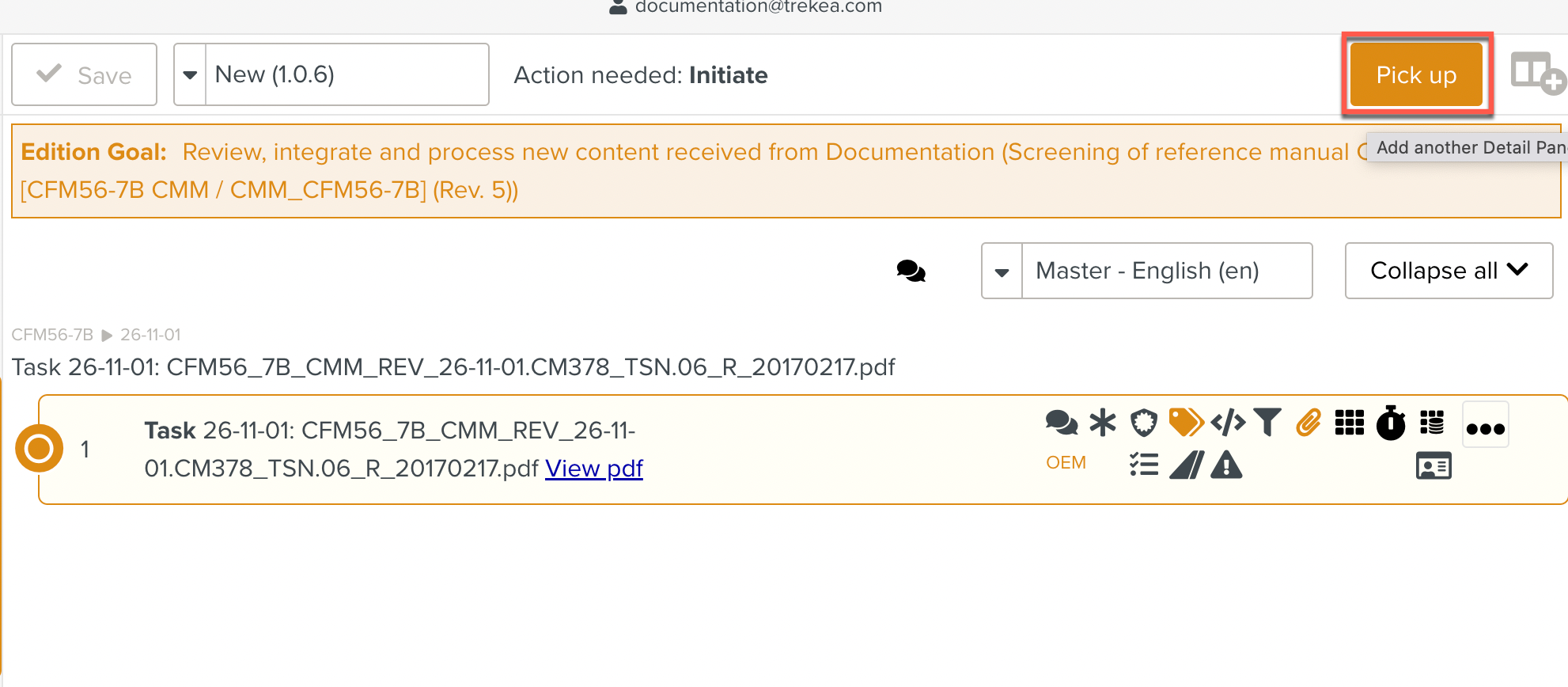This screenshot has width=1568, height=687.
Task: Expand the Collapse all menu
Action: coord(1448,271)
